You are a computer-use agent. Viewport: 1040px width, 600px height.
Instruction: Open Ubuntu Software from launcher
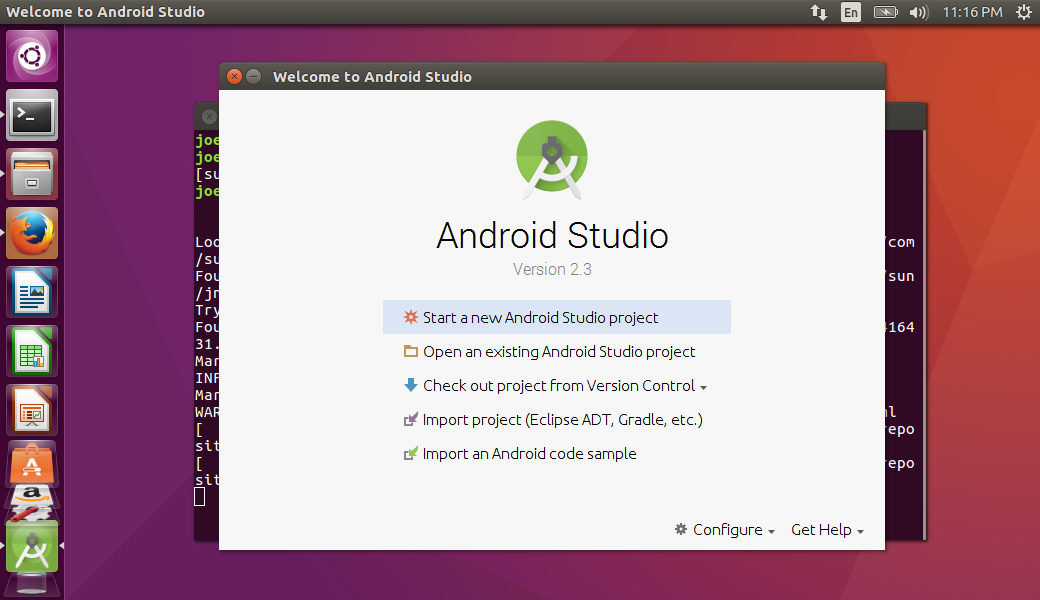pos(32,463)
